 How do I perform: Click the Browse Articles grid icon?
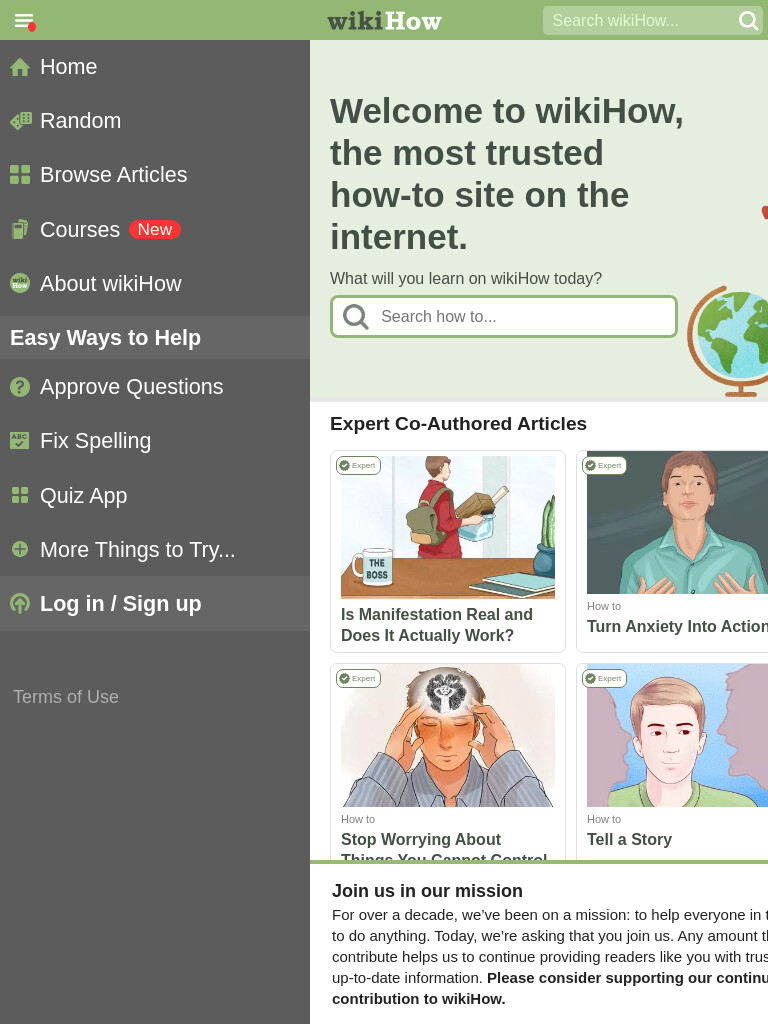click(20, 175)
